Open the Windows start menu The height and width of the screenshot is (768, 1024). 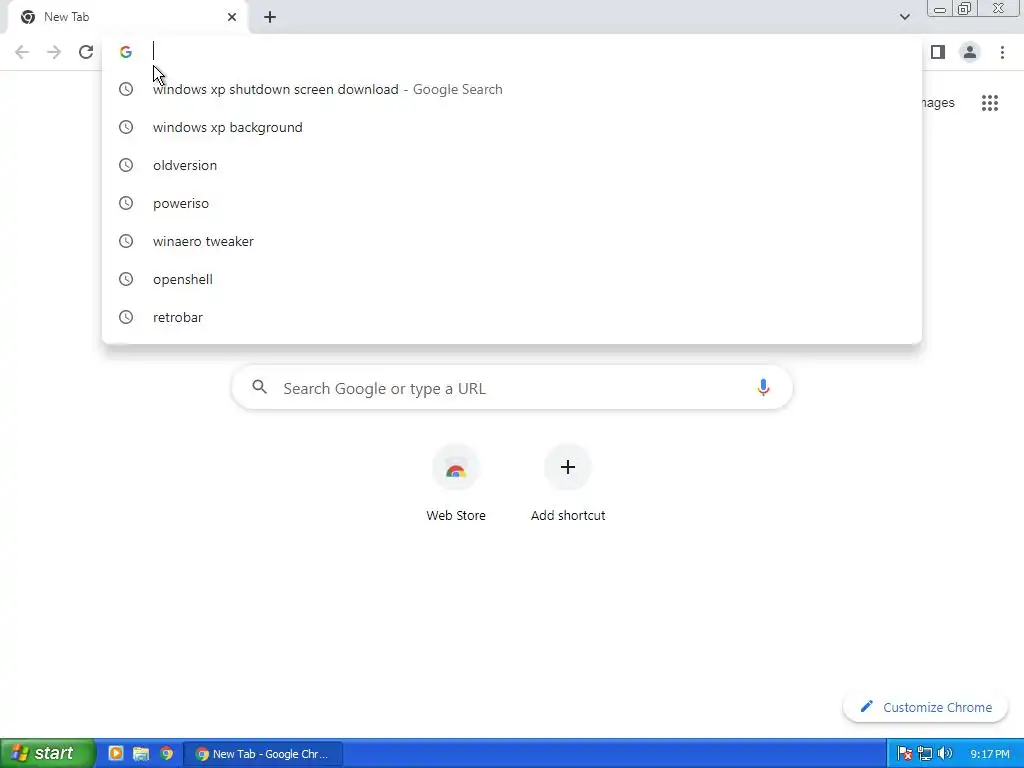click(47, 753)
